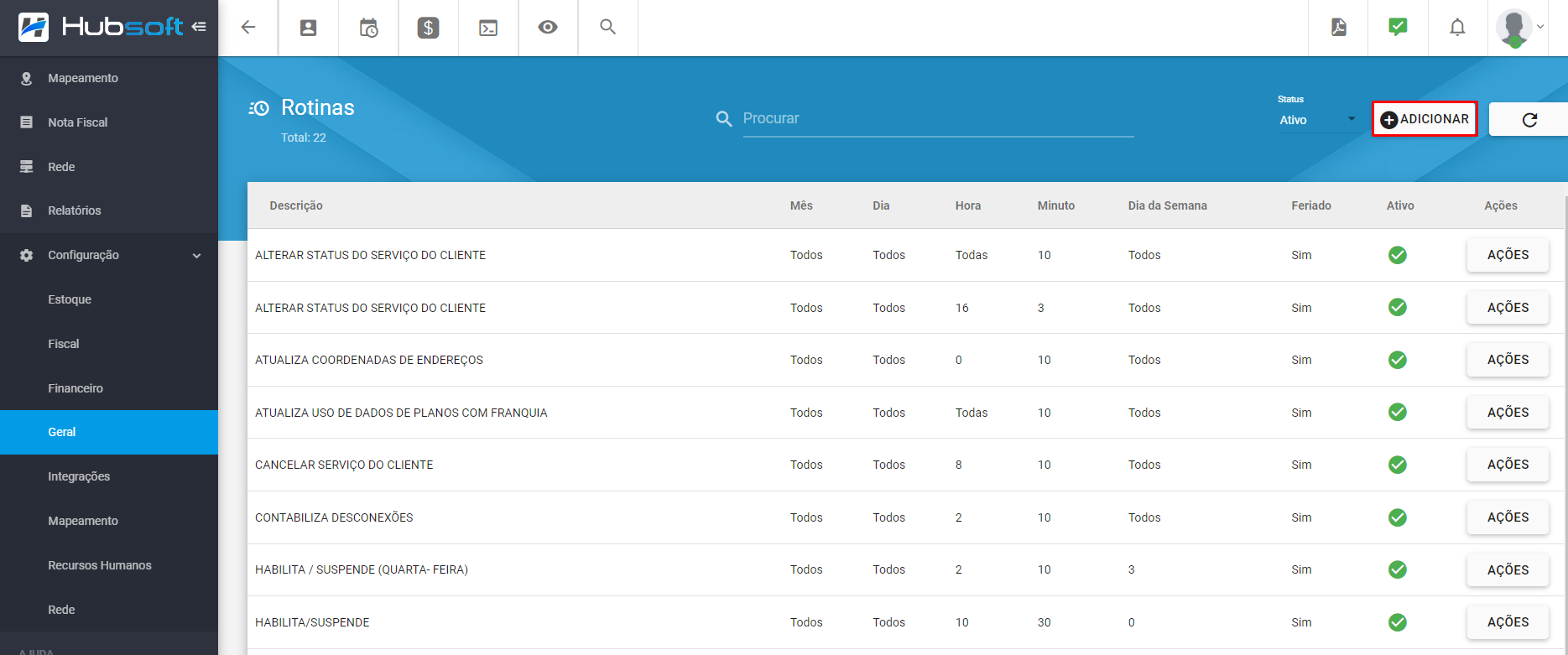Click the magnifier icon beside Procurar
Screen dimensions: 1568x655
pos(724,119)
